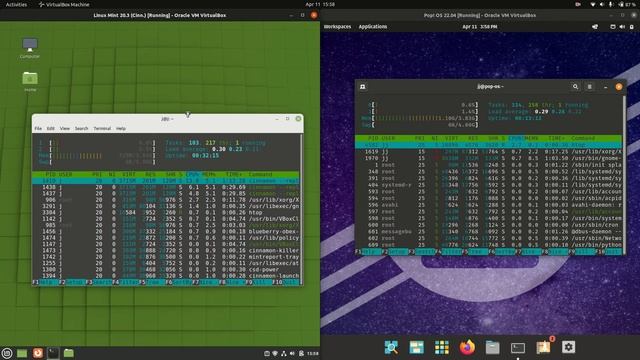Click Command column header in pop-os htop
640x360 pixels.
(x=583, y=138)
